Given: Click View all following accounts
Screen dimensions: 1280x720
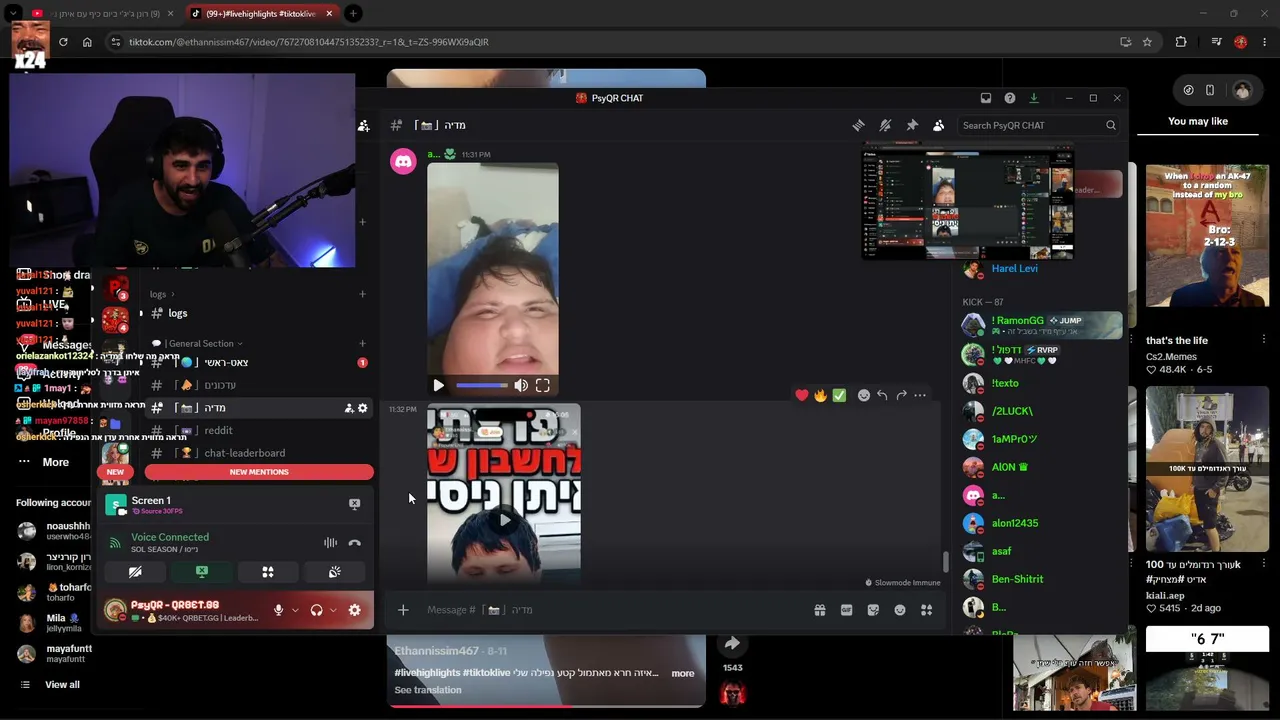Looking at the screenshot, I should coord(62,685).
